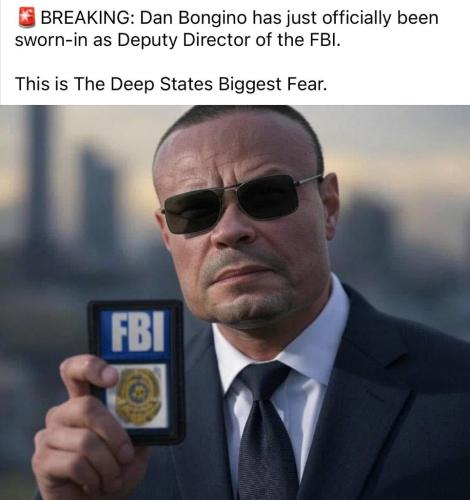The width and height of the screenshot is (470, 500).
Task: Click the gold badge emblem in wallet
Action: [137, 396]
